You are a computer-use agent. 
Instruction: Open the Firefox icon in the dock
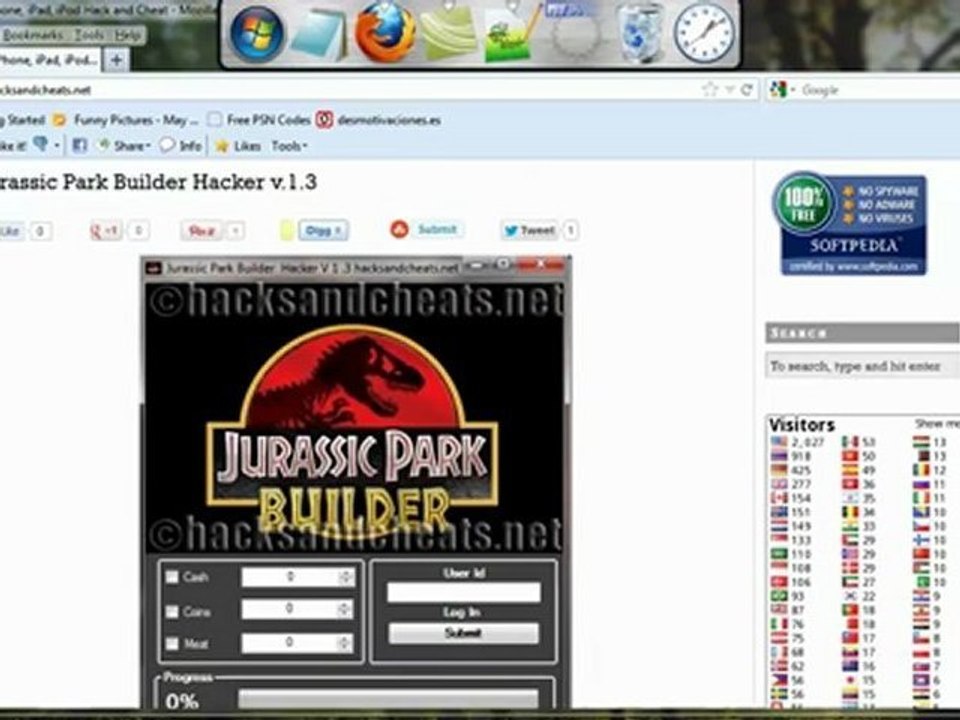coord(384,31)
